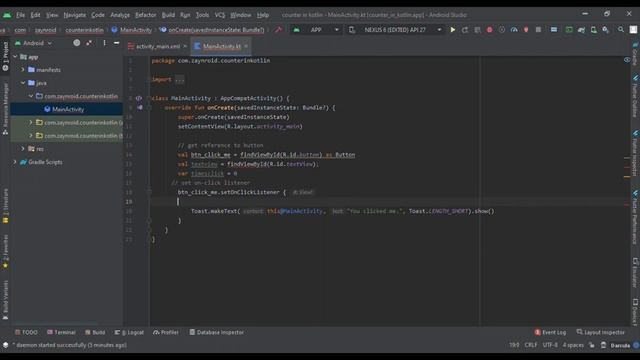Image resolution: width=640 pixels, height=360 pixels.
Task: Click the Search Everywhere magnifier icon
Action: click(621, 30)
